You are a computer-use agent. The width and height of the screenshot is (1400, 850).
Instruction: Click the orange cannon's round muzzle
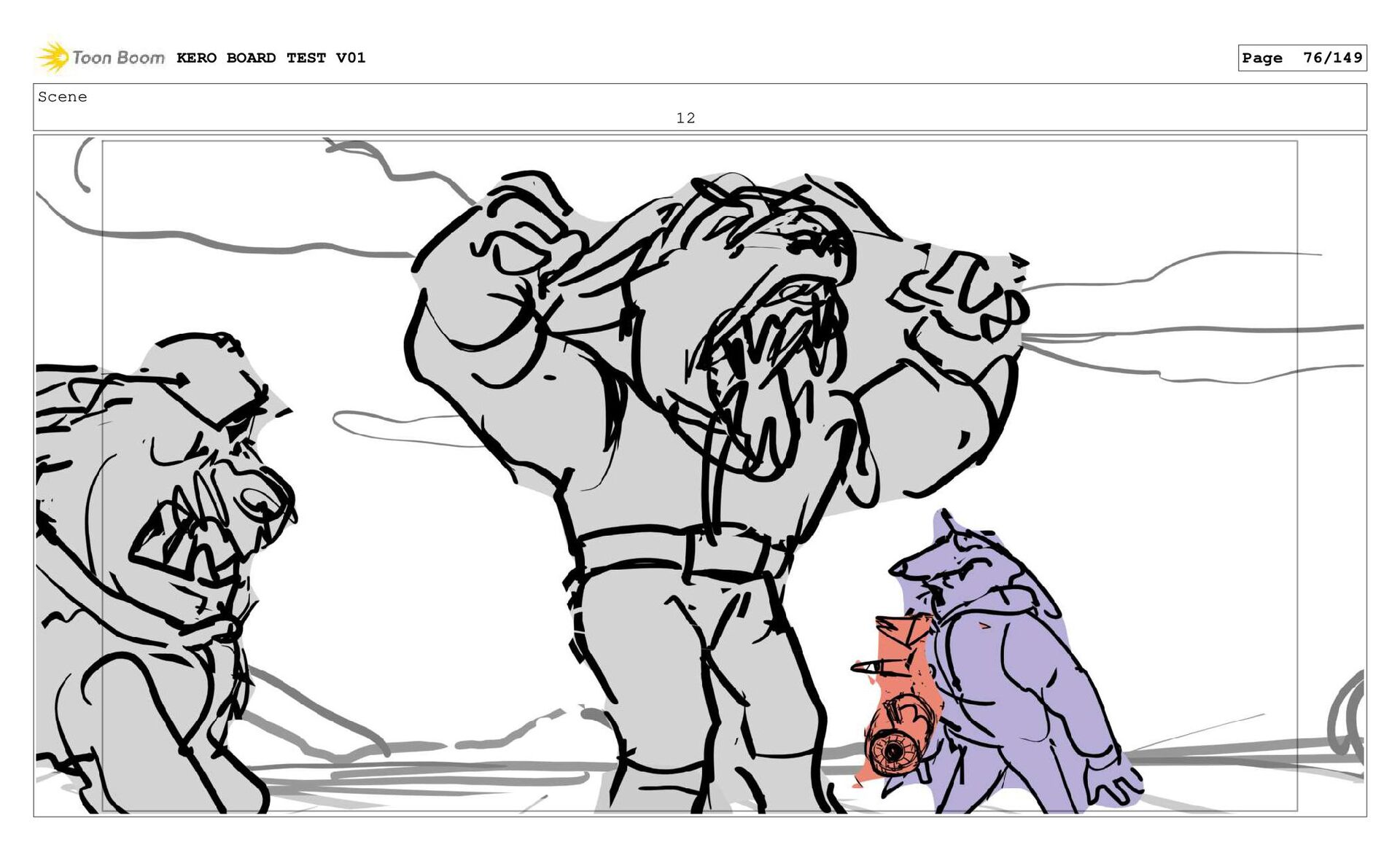coord(892,752)
